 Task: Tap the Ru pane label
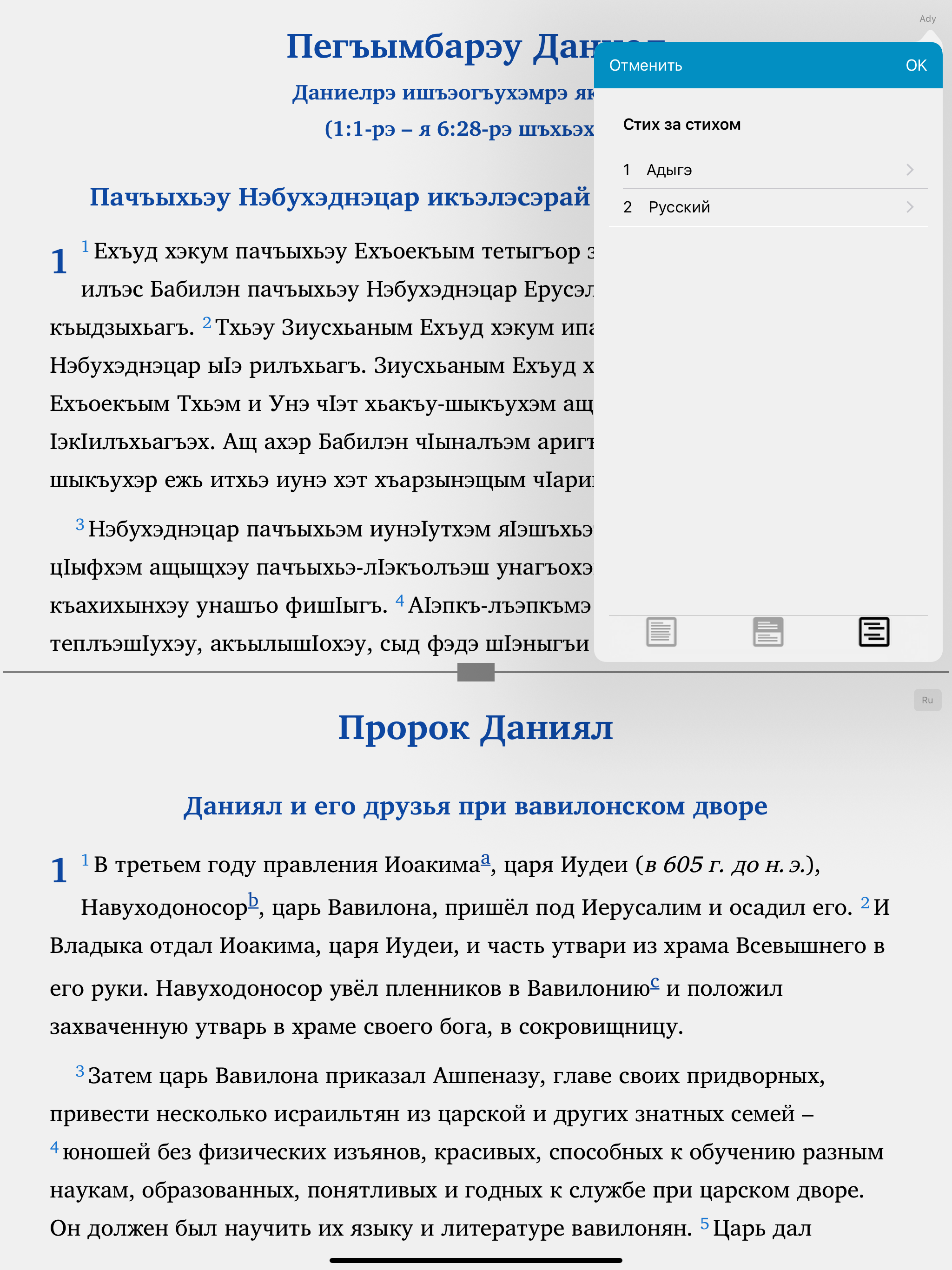click(x=927, y=700)
